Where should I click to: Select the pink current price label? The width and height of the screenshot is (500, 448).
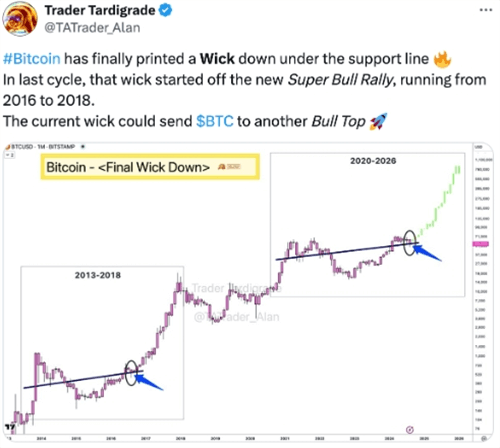coord(481,244)
